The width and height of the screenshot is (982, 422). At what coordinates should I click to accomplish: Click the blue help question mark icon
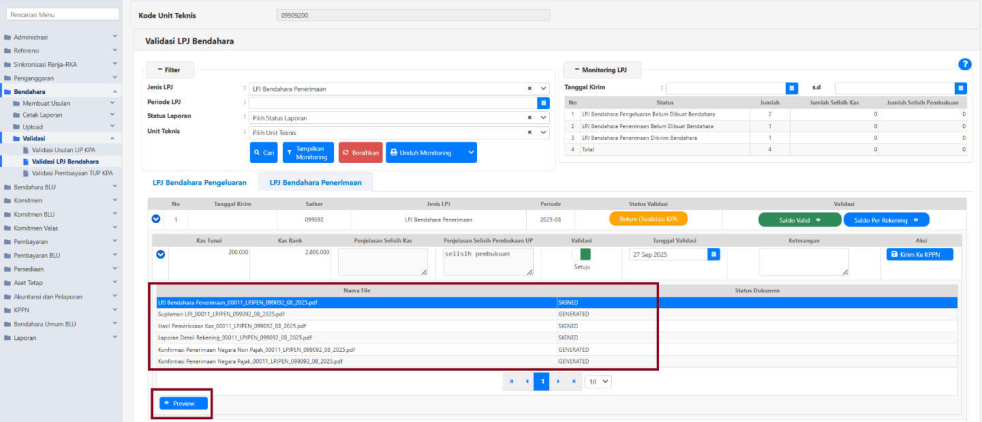coord(964,64)
